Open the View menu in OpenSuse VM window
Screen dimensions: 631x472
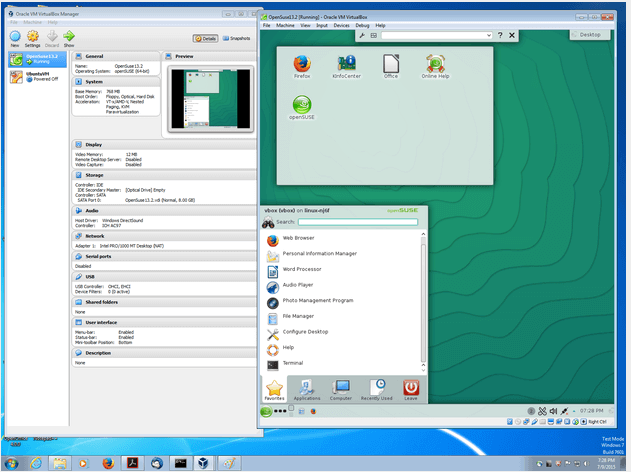(305, 25)
